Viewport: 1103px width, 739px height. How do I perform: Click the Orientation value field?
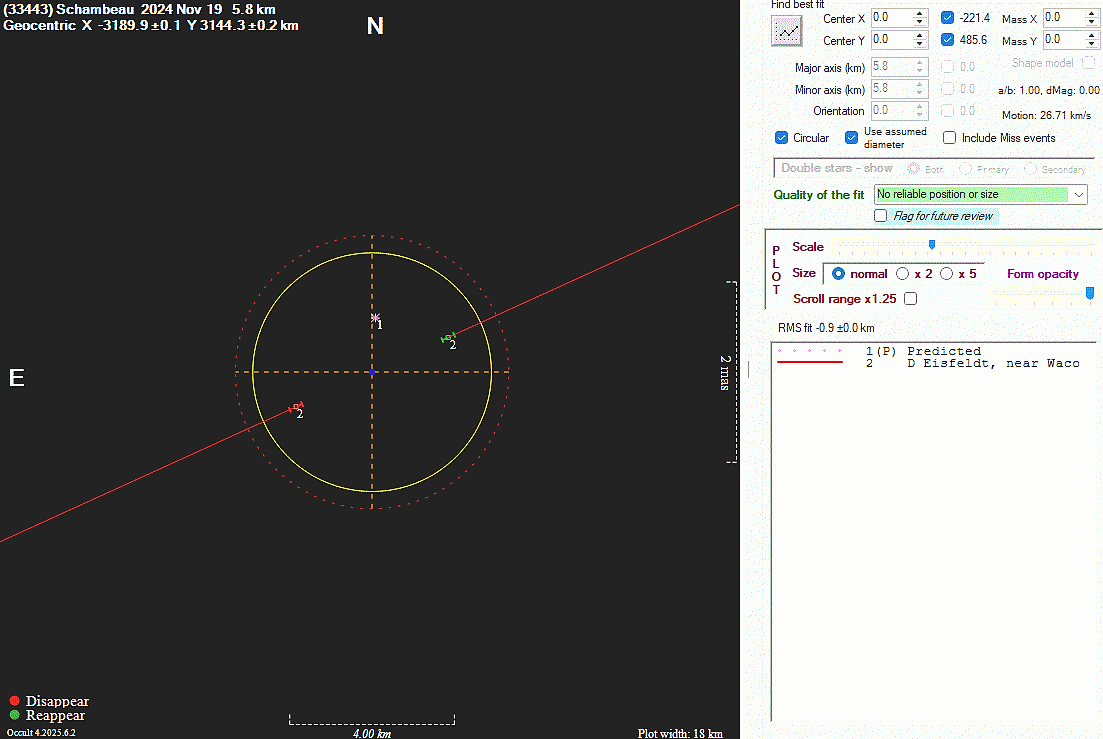892,110
